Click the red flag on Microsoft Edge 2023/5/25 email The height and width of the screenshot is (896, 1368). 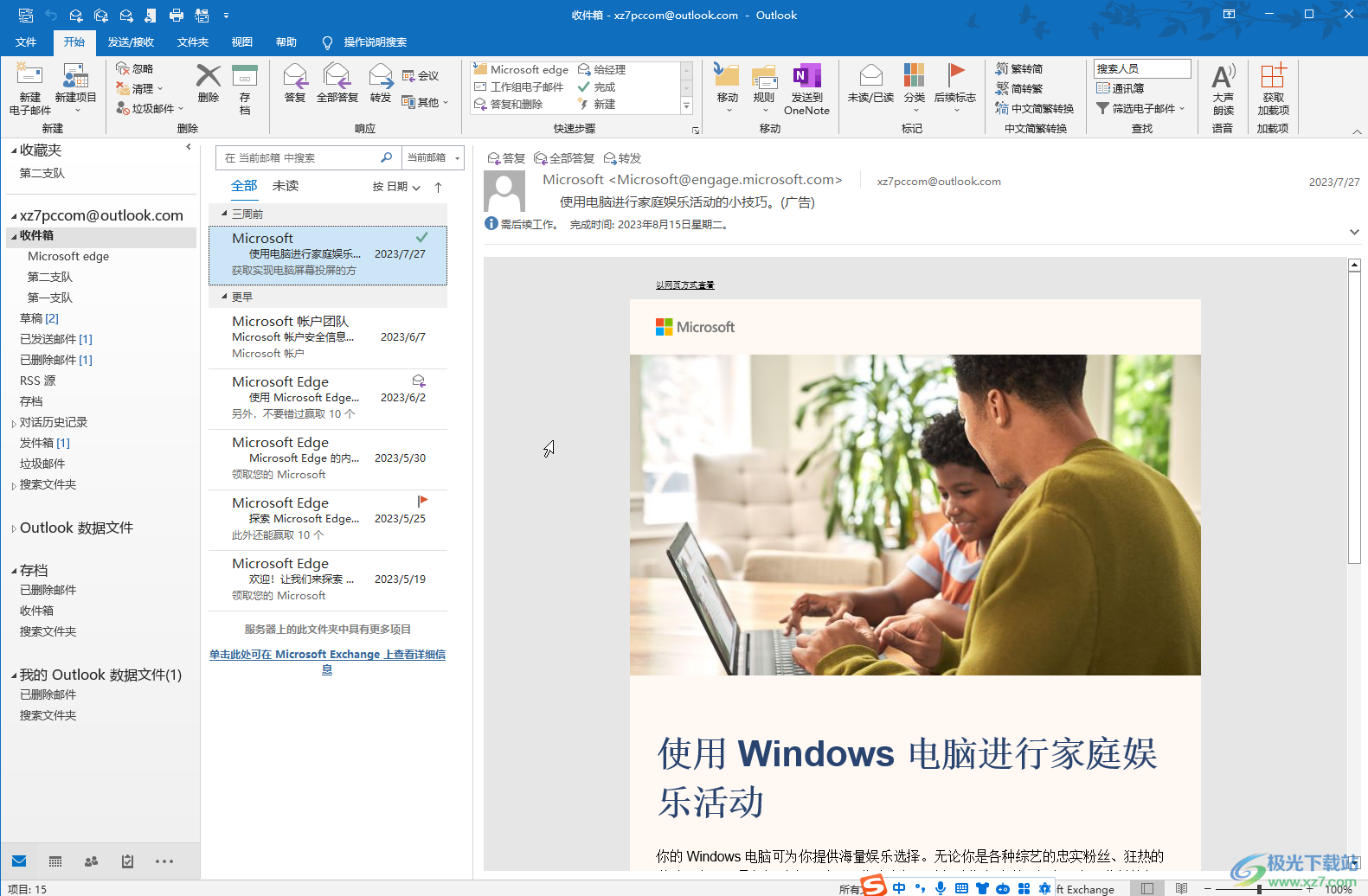click(422, 501)
